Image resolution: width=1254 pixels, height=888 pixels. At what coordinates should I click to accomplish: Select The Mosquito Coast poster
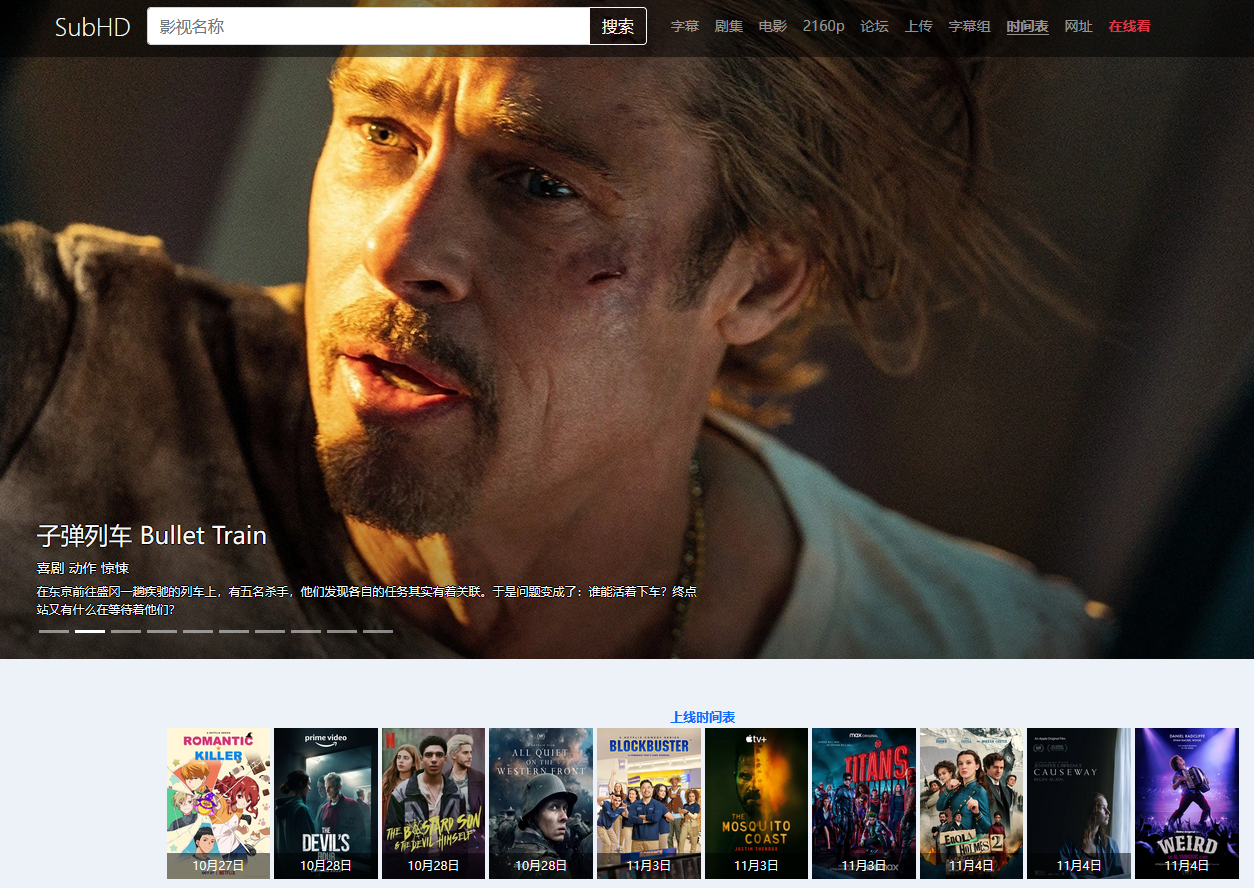pos(756,803)
